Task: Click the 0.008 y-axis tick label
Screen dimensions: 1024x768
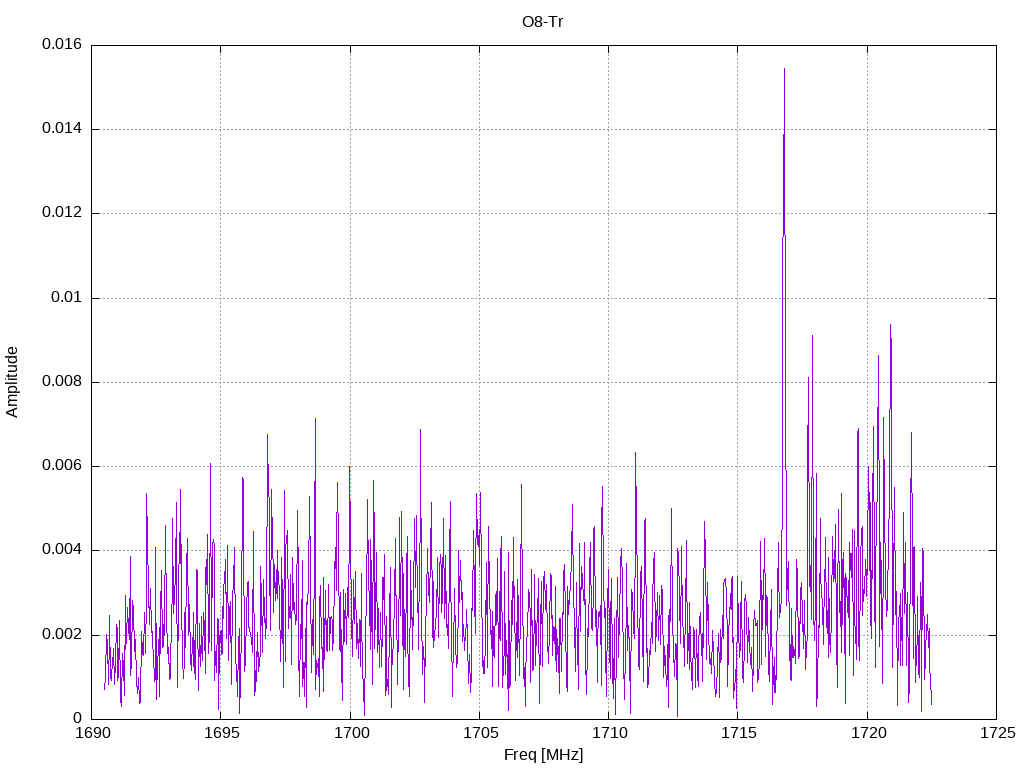Action: pos(62,381)
